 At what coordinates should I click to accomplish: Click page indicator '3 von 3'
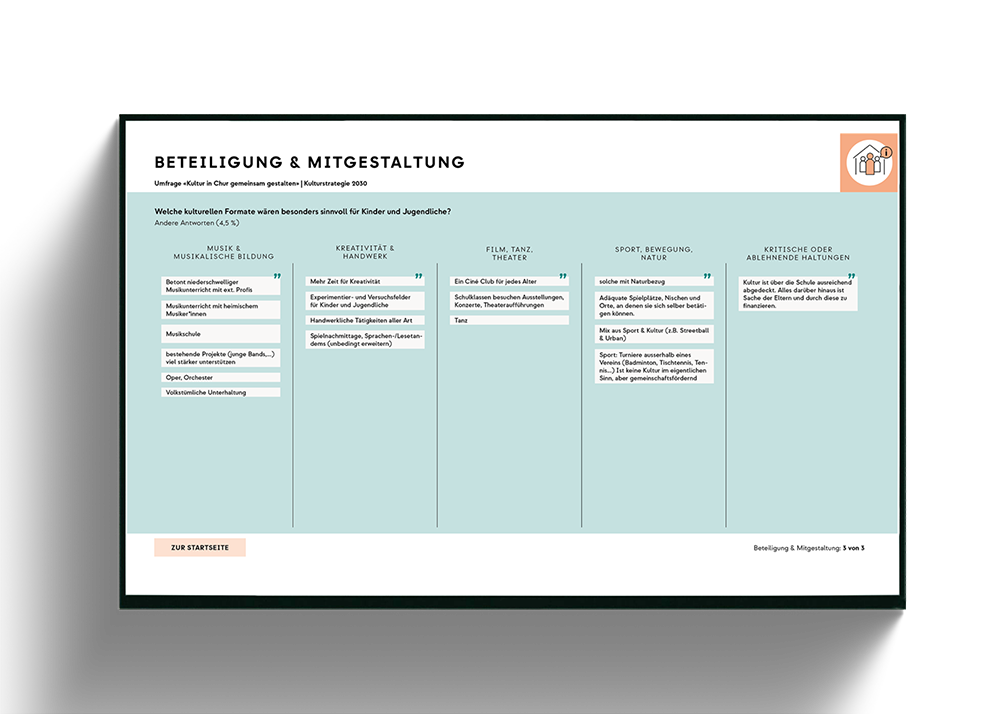click(853, 548)
